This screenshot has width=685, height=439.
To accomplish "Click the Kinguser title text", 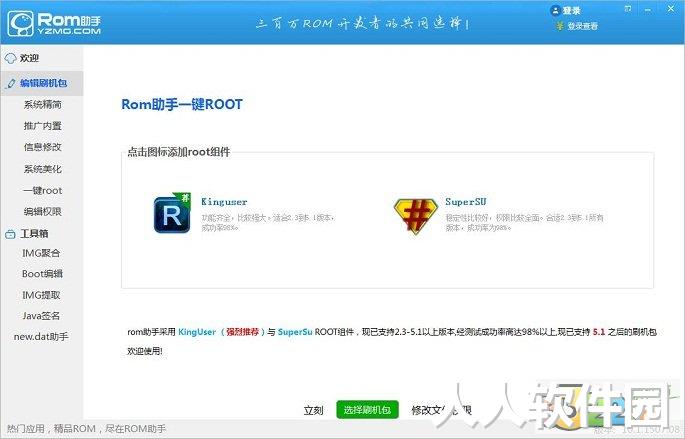I will point(224,202).
